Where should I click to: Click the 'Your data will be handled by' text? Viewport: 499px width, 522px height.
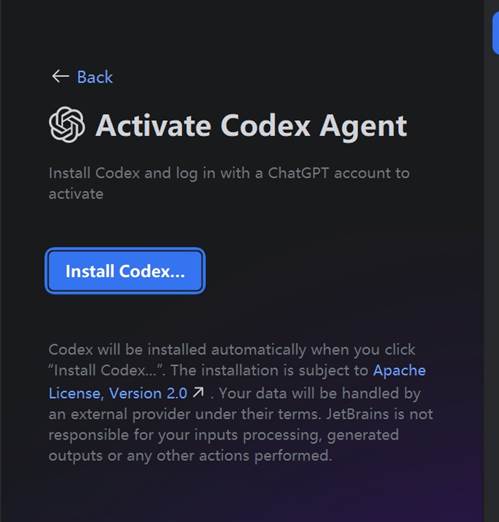320,393
